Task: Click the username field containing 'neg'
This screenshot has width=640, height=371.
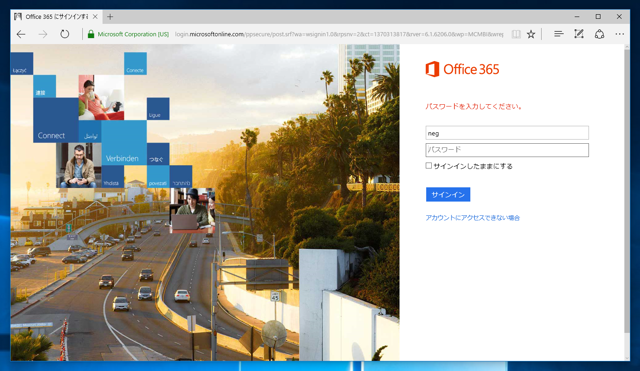Action: [x=507, y=133]
